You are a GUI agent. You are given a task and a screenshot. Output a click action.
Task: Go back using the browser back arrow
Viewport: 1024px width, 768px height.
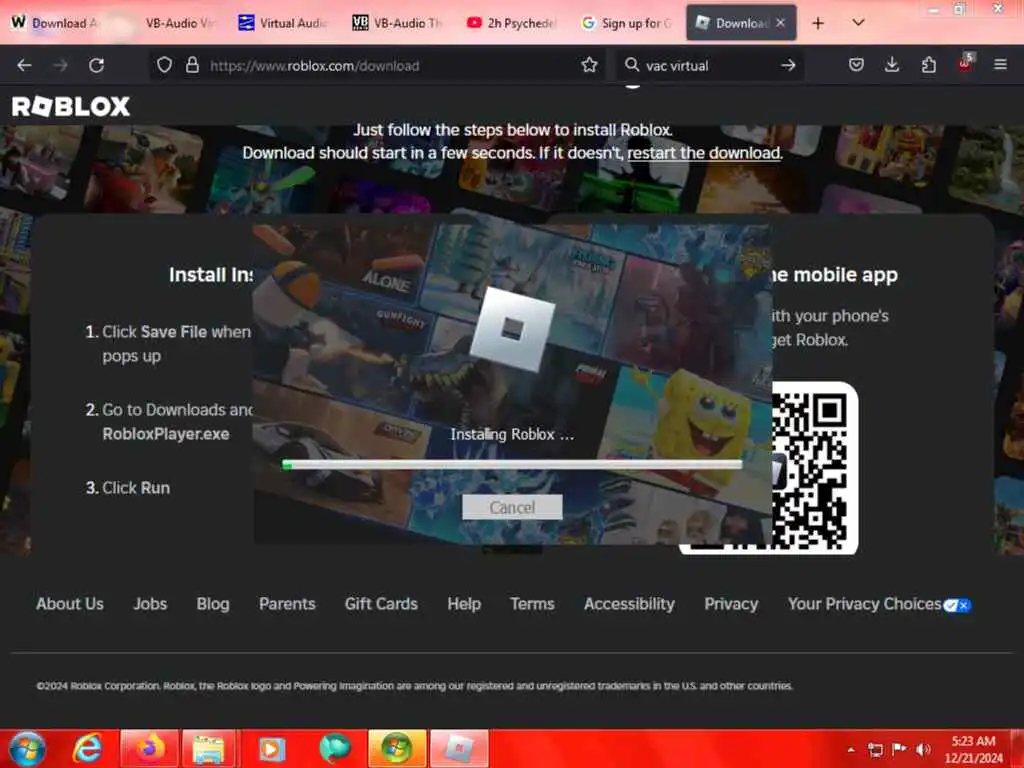click(x=24, y=65)
